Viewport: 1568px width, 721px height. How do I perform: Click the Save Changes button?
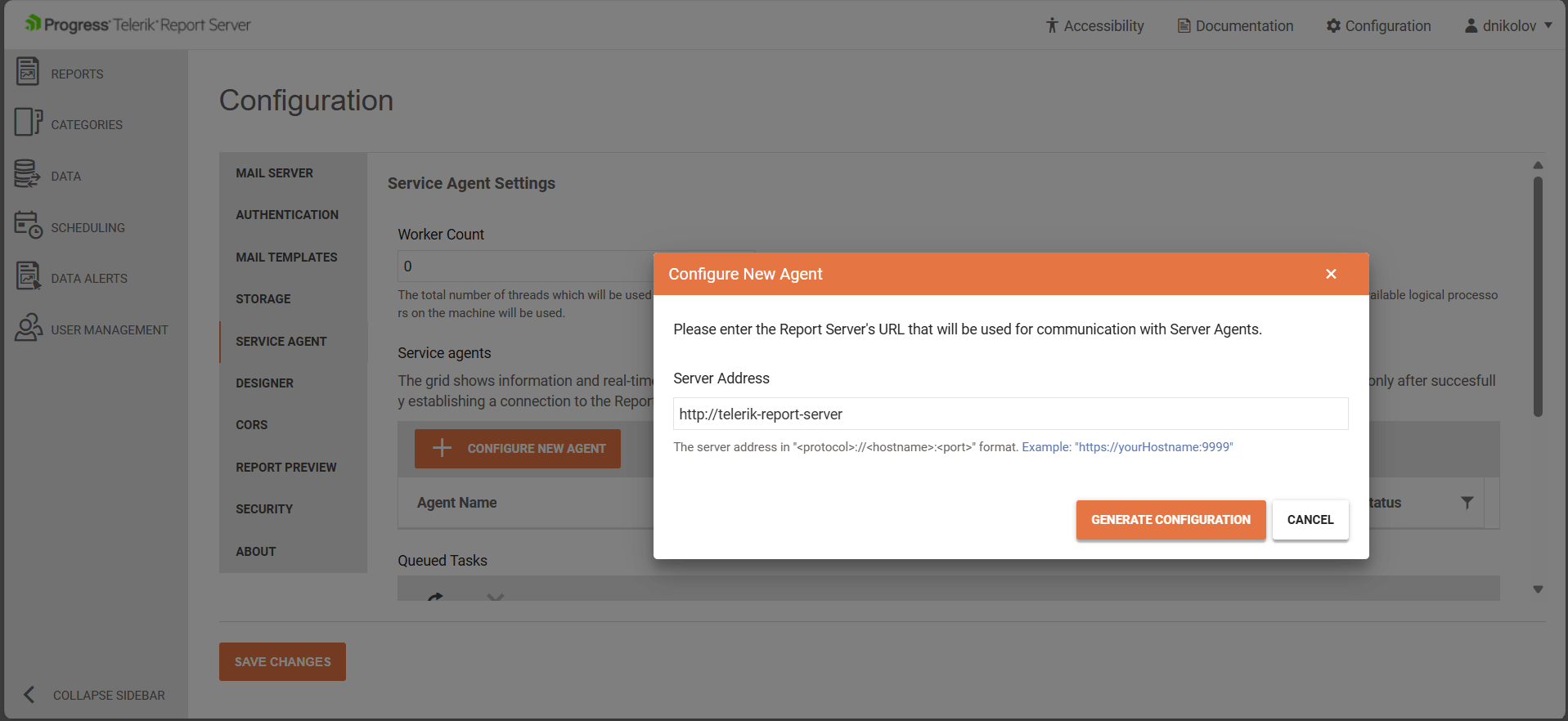(282, 661)
